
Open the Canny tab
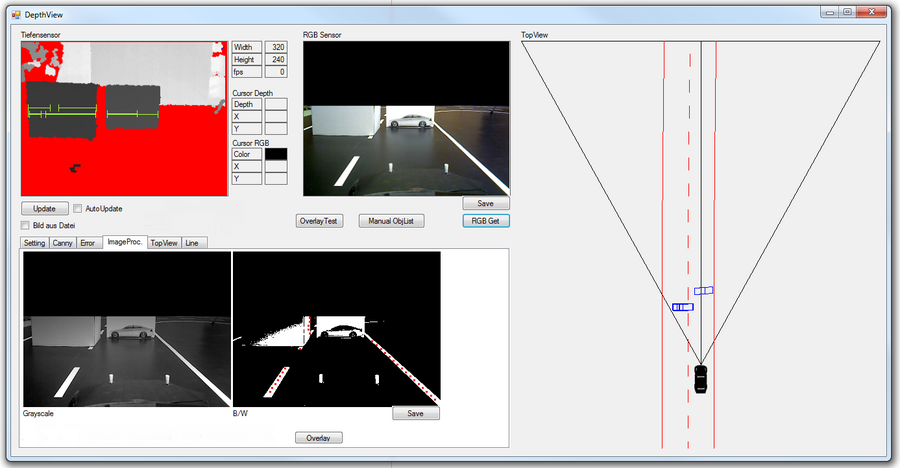click(x=63, y=243)
